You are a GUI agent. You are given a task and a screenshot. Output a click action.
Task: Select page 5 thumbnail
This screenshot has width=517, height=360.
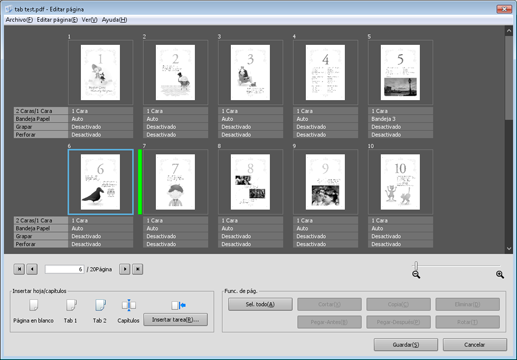(400, 72)
